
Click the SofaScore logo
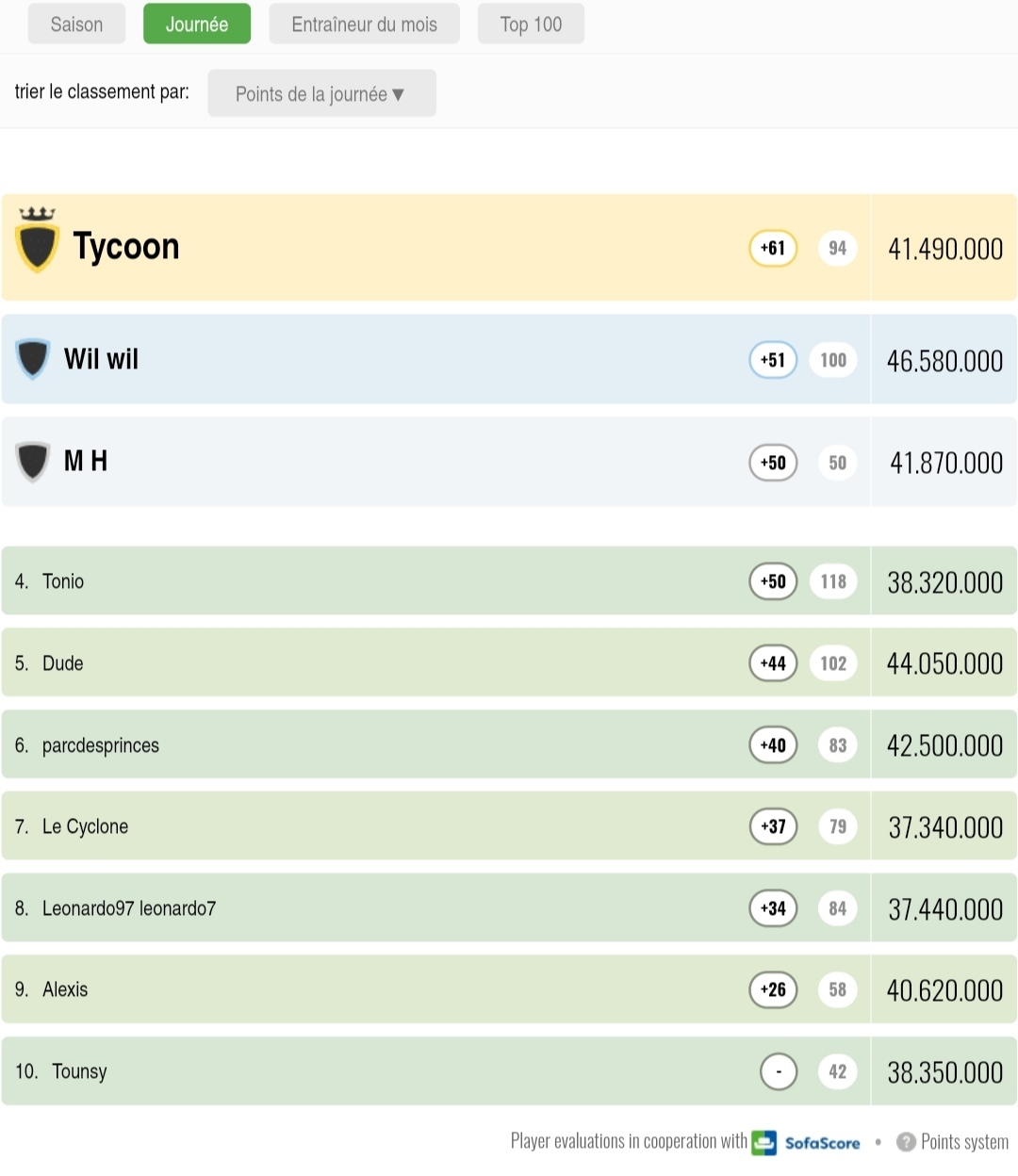[x=807, y=1142]
